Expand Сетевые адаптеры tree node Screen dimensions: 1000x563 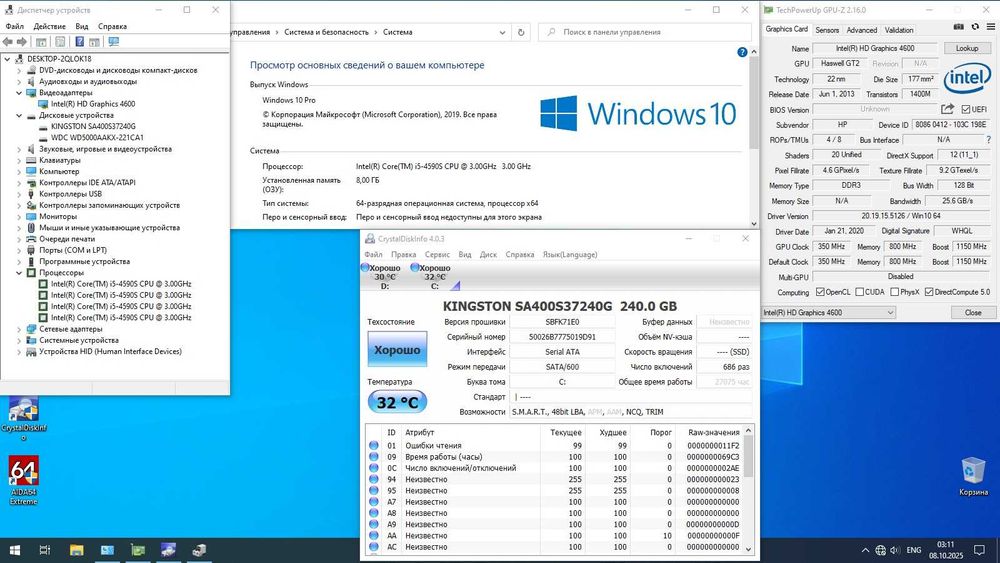(19, 329)
